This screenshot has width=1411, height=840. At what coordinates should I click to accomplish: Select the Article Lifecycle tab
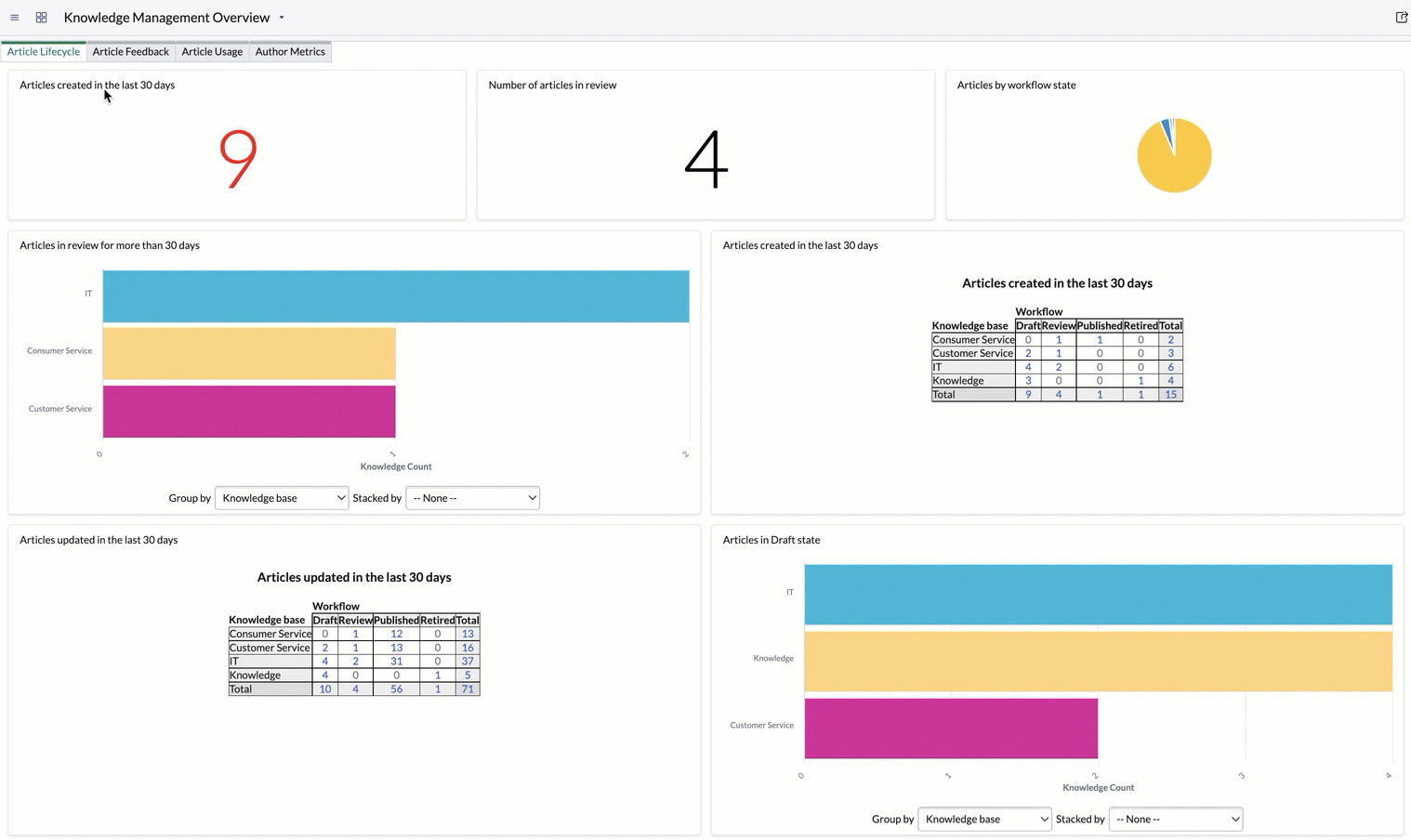coord(44,52)
